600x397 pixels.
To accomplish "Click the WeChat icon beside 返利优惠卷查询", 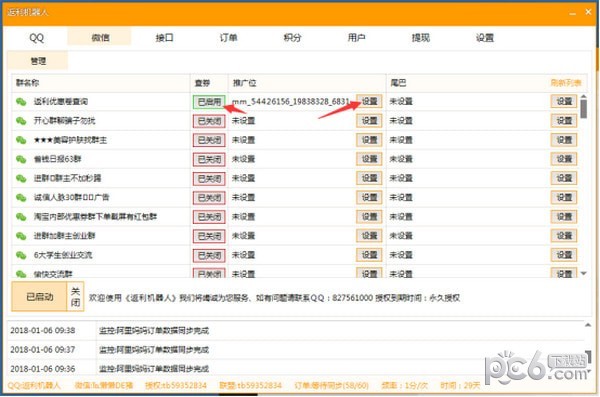I will (x=21, y=101).
